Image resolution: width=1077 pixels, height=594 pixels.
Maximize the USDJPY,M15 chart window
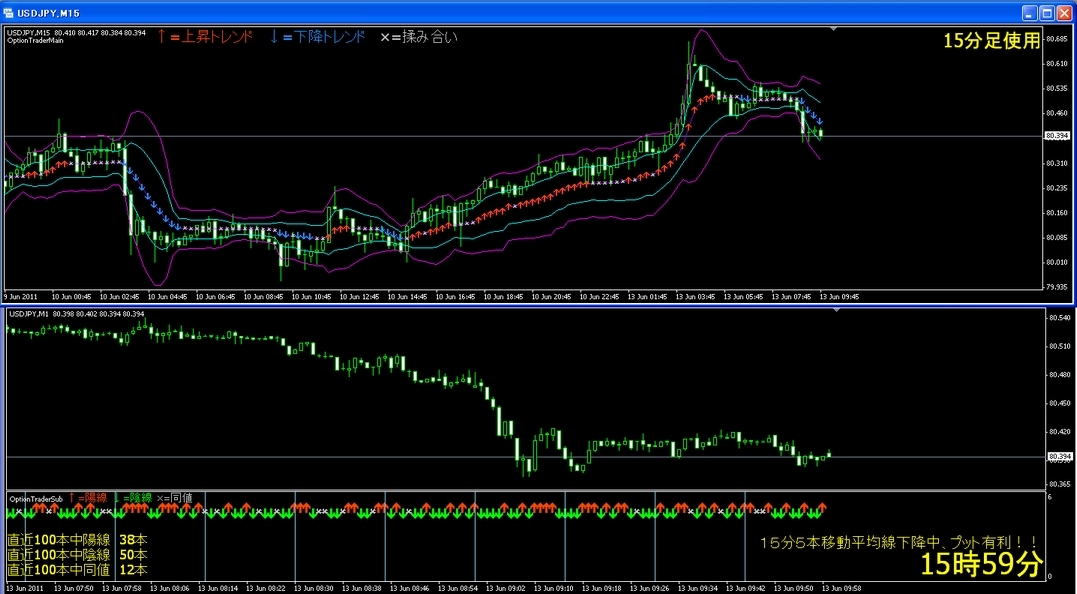(x=1046, y=12)
